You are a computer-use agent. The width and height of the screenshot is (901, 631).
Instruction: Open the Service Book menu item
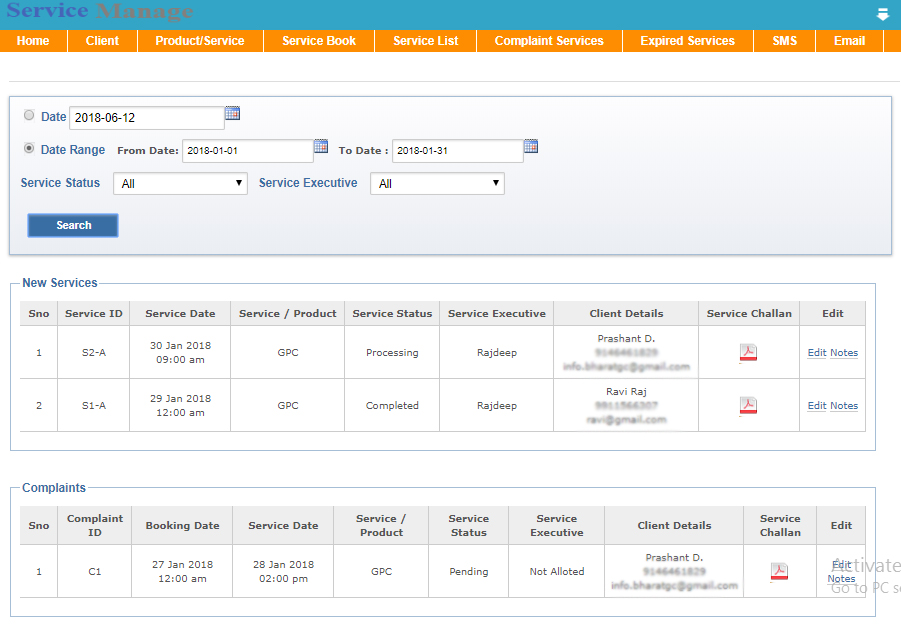click(319, 41)
